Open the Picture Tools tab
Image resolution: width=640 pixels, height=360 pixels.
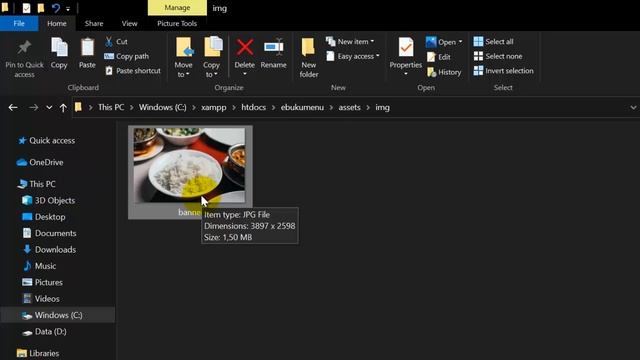coord(177,23)
